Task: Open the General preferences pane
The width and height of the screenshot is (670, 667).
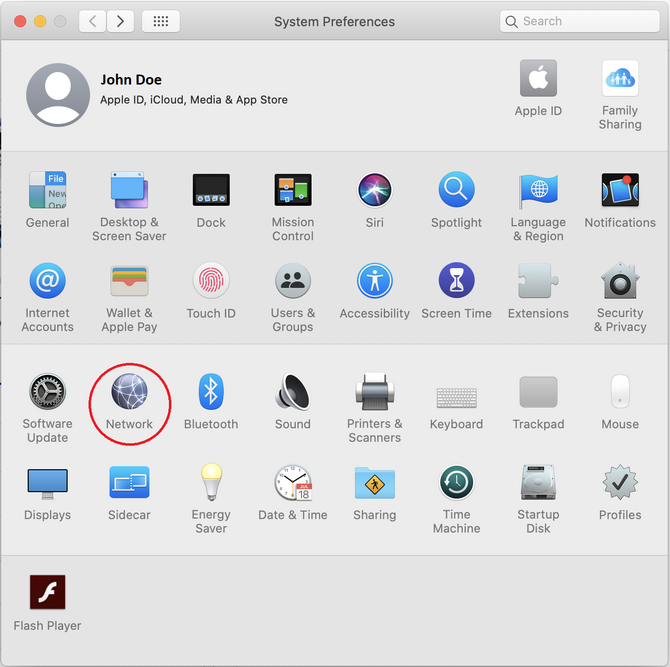Action: click(47, 190)
